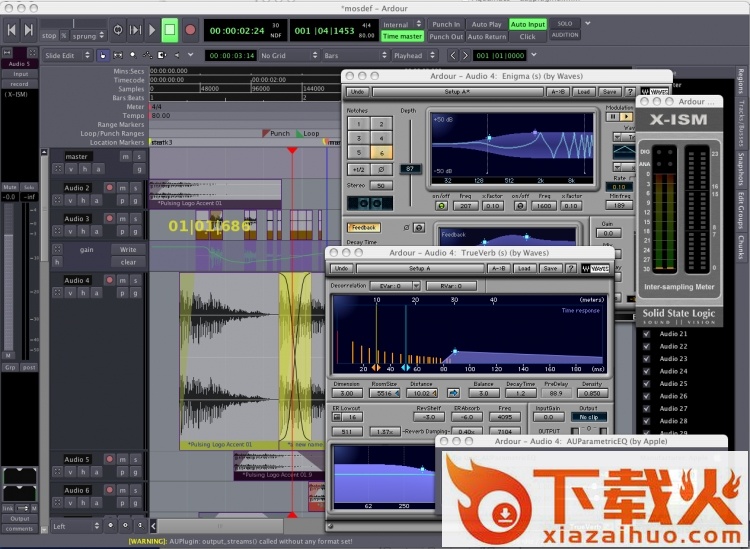Click Save in the Enigma window
This screenshot has height=549, width=750.
pyautogui.click(x=609, y=91)
